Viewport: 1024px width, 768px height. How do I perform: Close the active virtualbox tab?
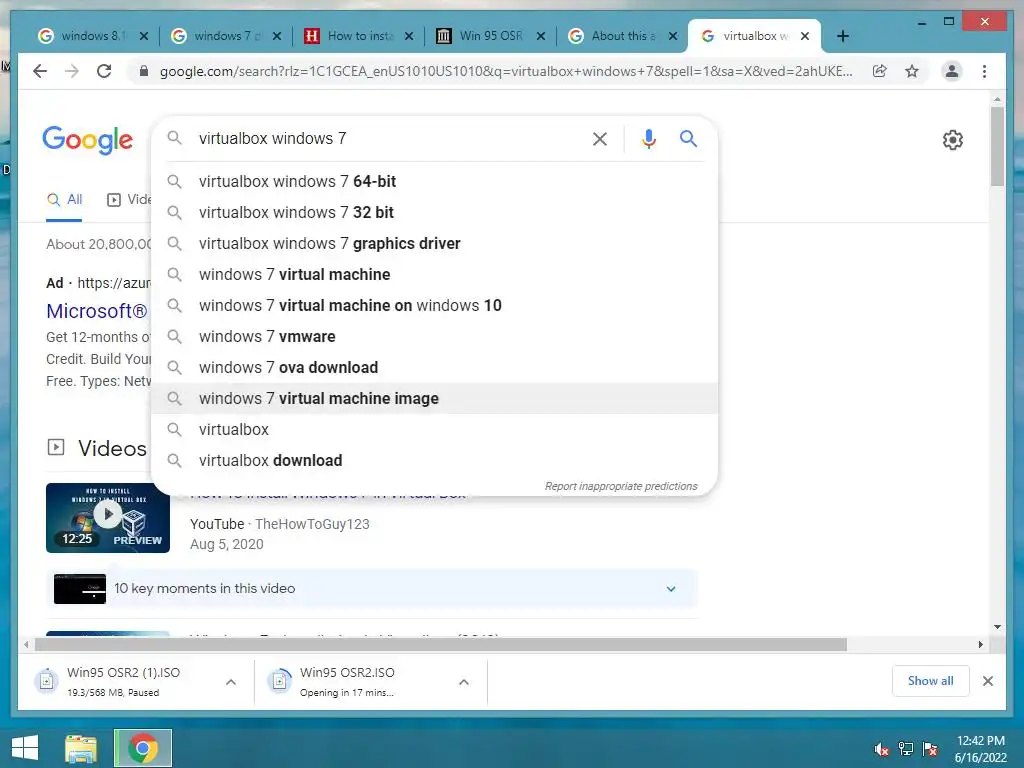click(805, 36)
